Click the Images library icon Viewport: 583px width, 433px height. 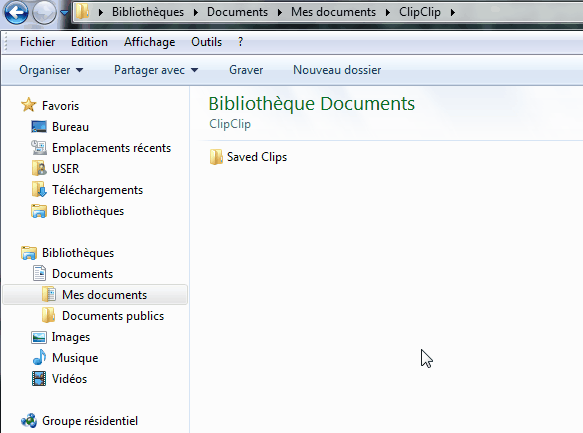click(39, 337)
